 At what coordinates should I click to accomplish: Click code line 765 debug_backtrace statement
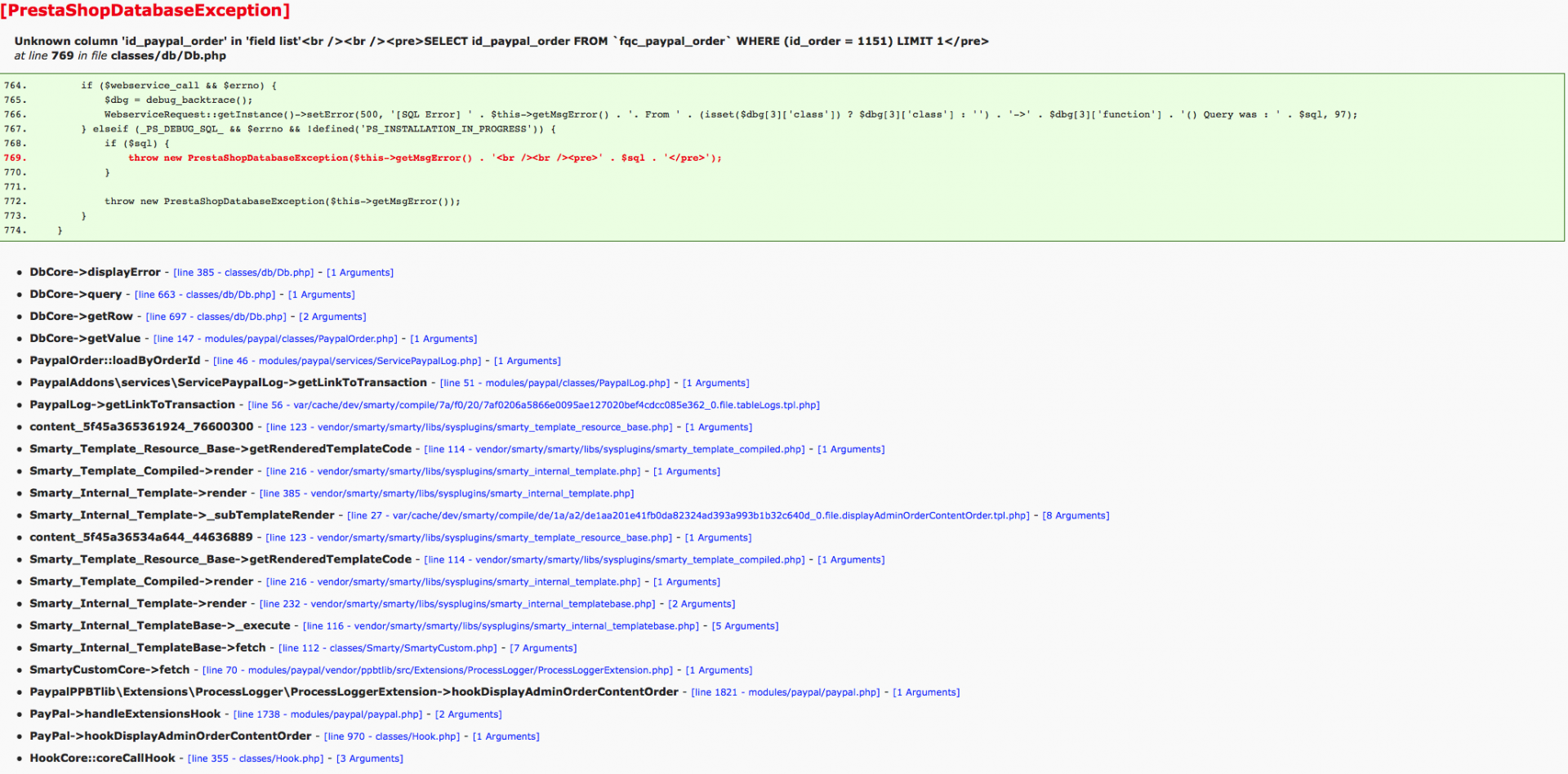point(179,100)
